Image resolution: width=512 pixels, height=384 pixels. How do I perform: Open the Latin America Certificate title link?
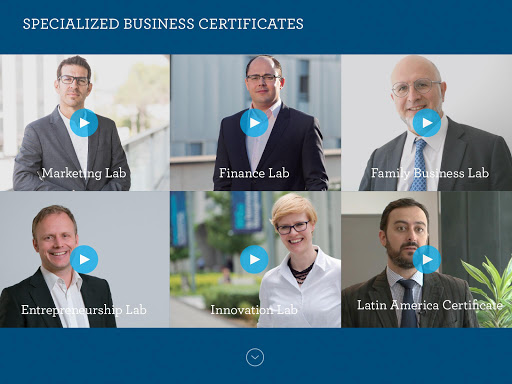point(430,305)
